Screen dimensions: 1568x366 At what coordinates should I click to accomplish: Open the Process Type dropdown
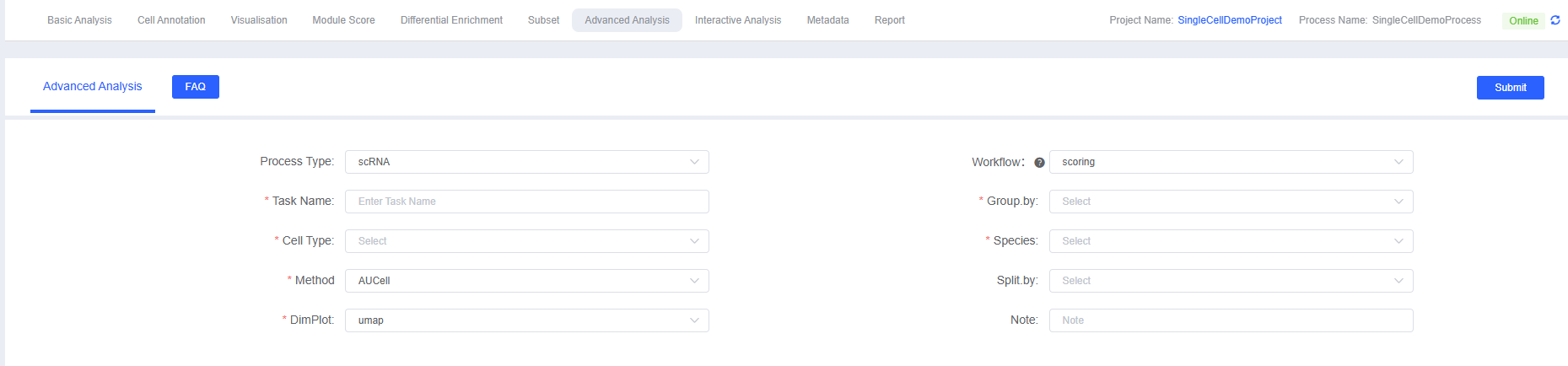click(x=526, y=162)
